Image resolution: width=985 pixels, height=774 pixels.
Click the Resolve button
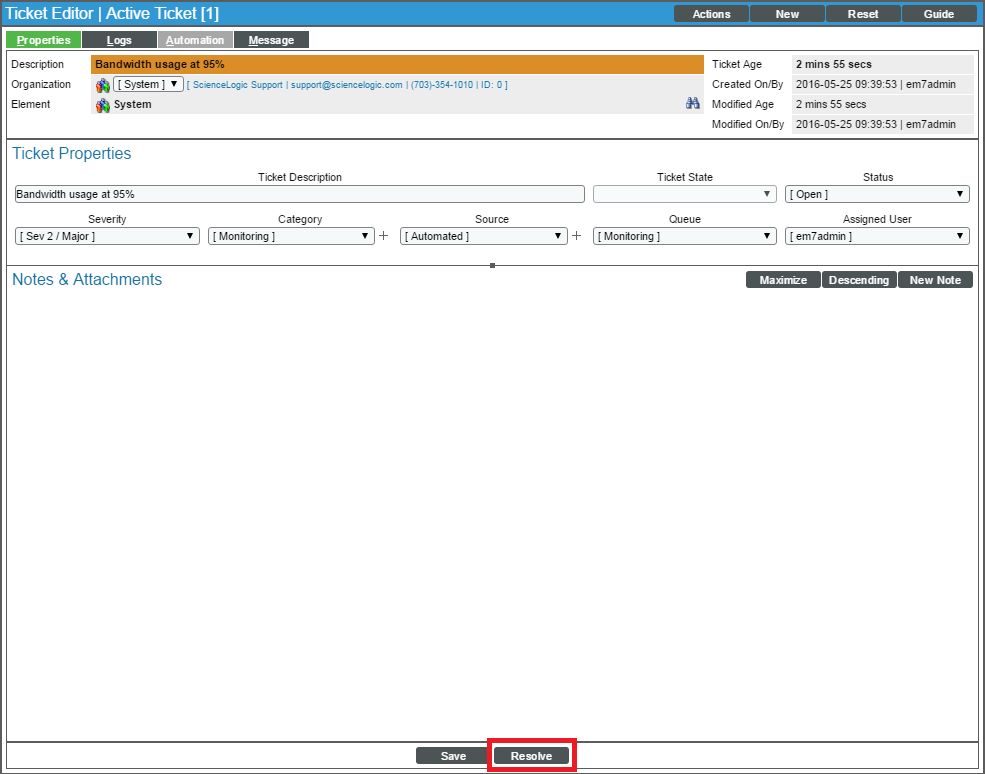[531, 756]
